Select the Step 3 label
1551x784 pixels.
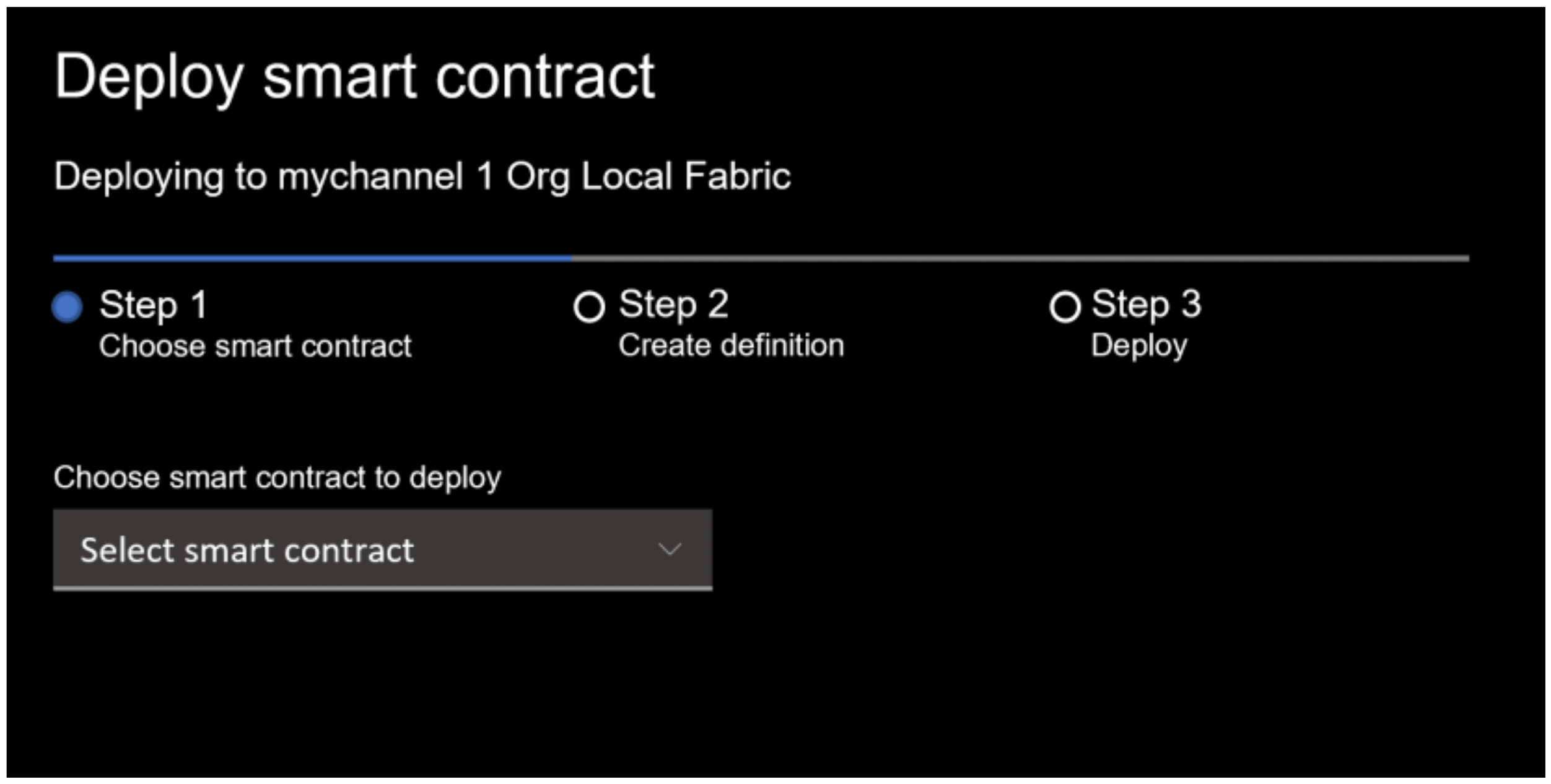click(x=1146, y=305)
